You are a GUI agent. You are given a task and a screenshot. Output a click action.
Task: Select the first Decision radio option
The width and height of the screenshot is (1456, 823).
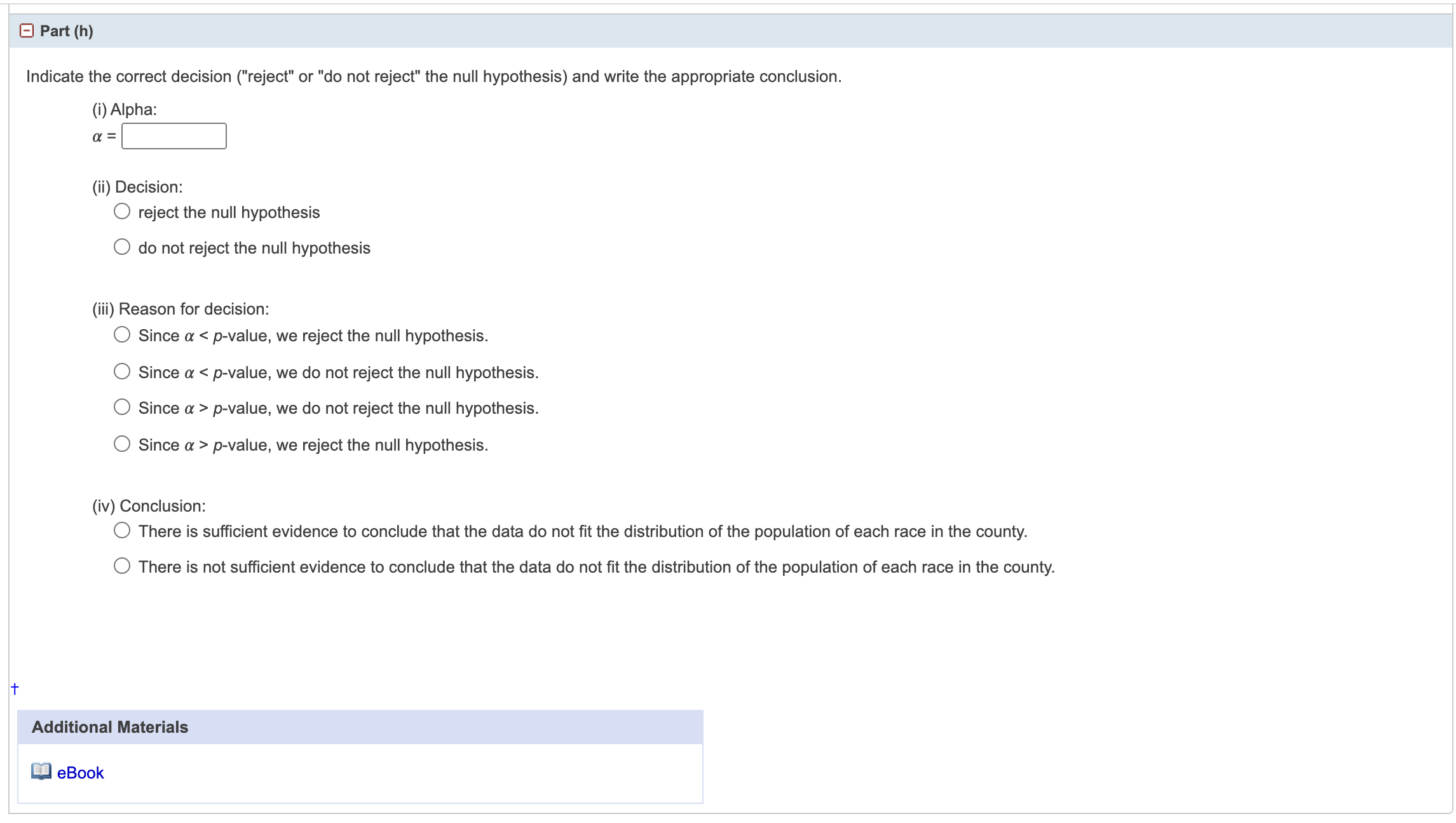(x=122, y=211)
